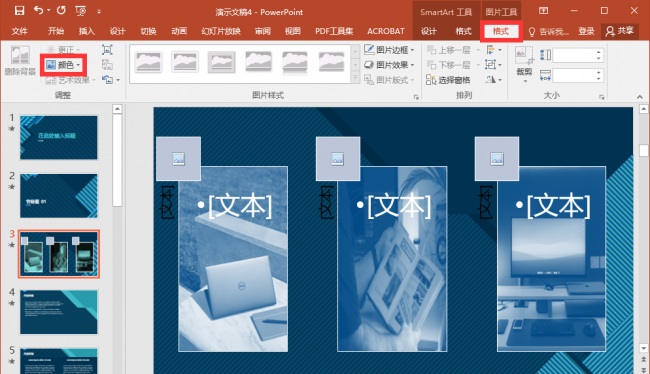The width and height of the screenshot is (650, 374).
Task: Open the group objects dropdown icon
Action: click(x=494, y=65)
